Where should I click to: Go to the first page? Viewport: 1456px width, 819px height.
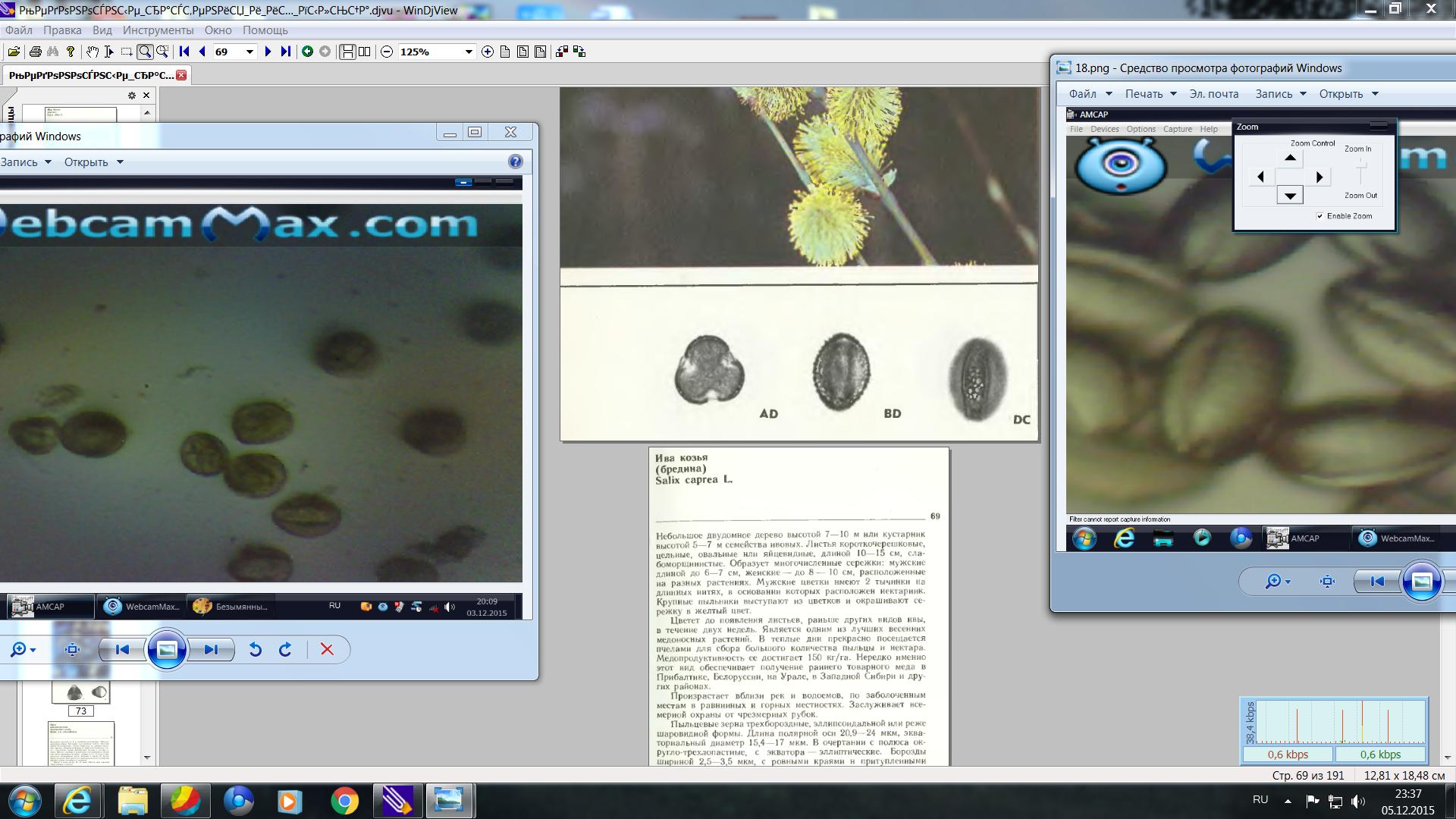click(184, 52)
